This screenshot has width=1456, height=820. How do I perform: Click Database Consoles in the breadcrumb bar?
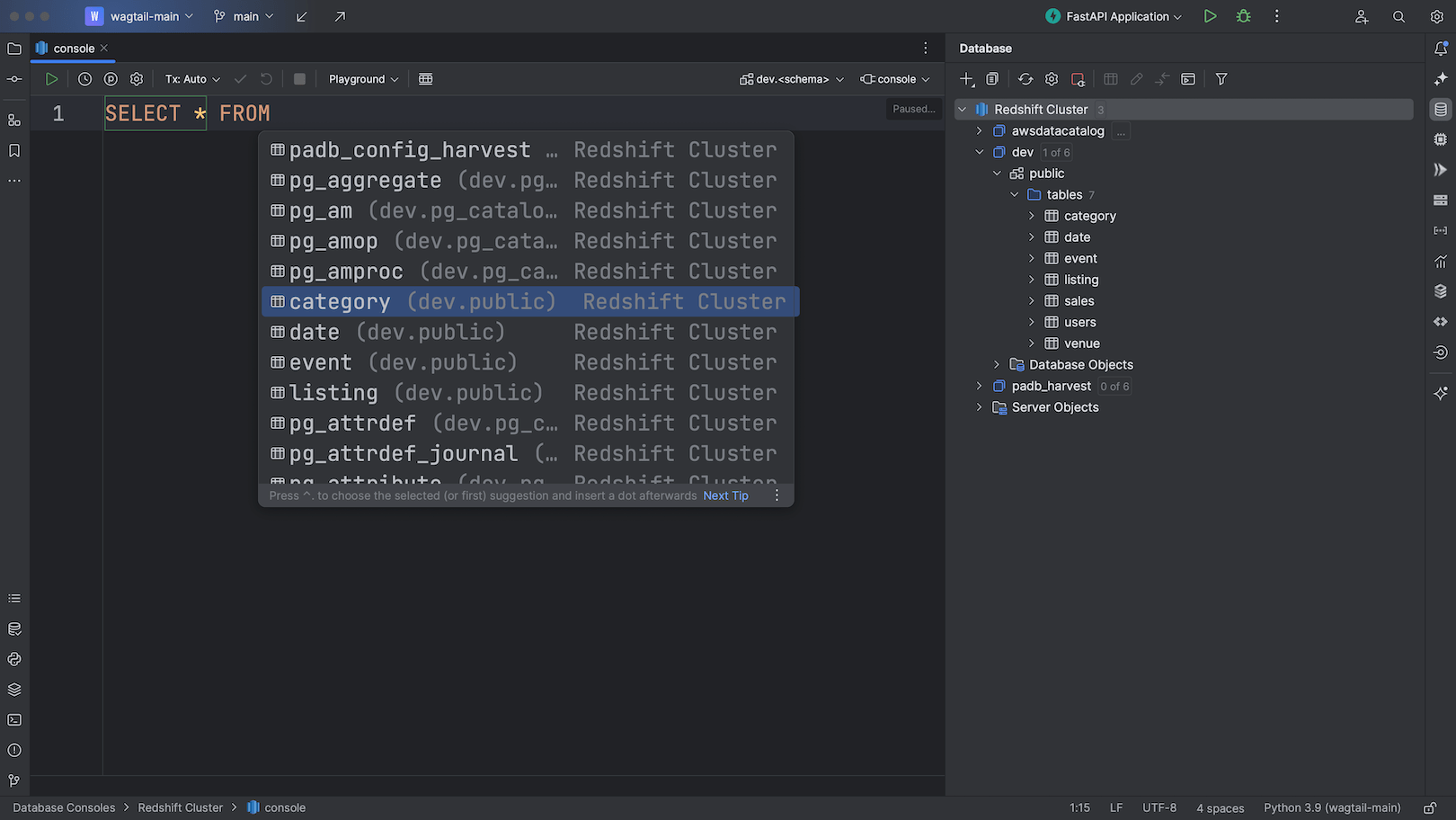[63, 807]
